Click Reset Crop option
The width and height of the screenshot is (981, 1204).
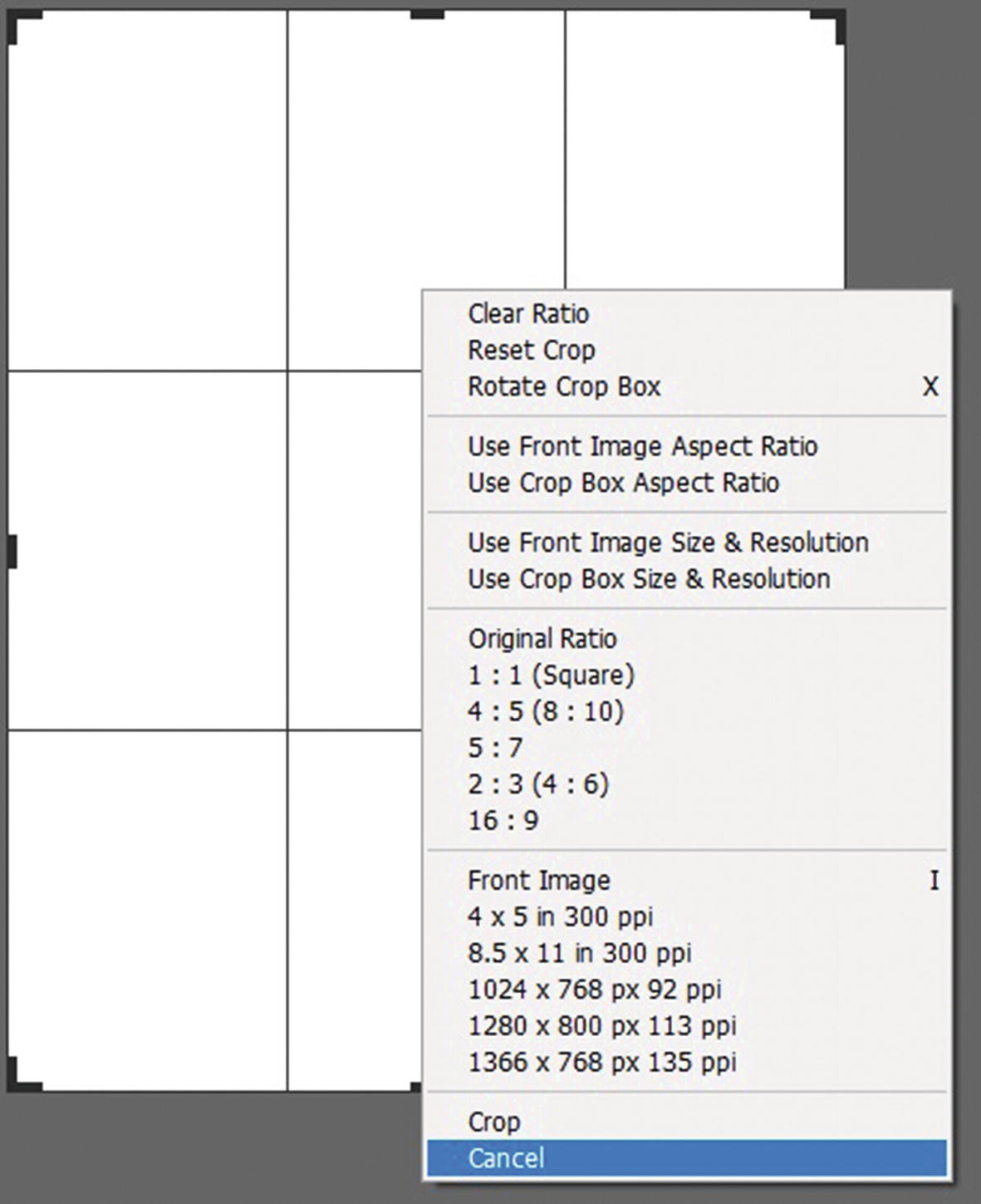(x=532, y=350)
